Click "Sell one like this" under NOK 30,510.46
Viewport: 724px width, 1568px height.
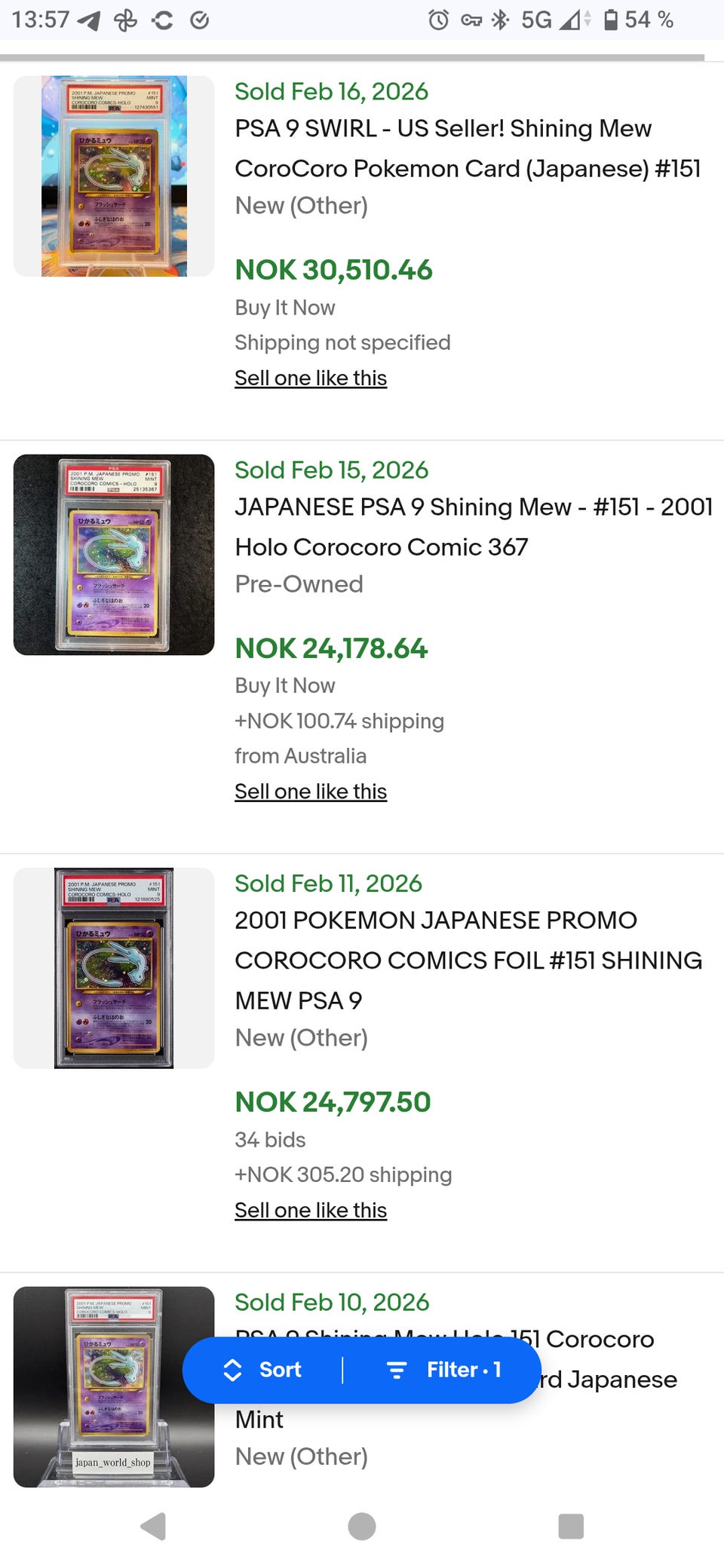pyautogui.click(x=311, y=378)
